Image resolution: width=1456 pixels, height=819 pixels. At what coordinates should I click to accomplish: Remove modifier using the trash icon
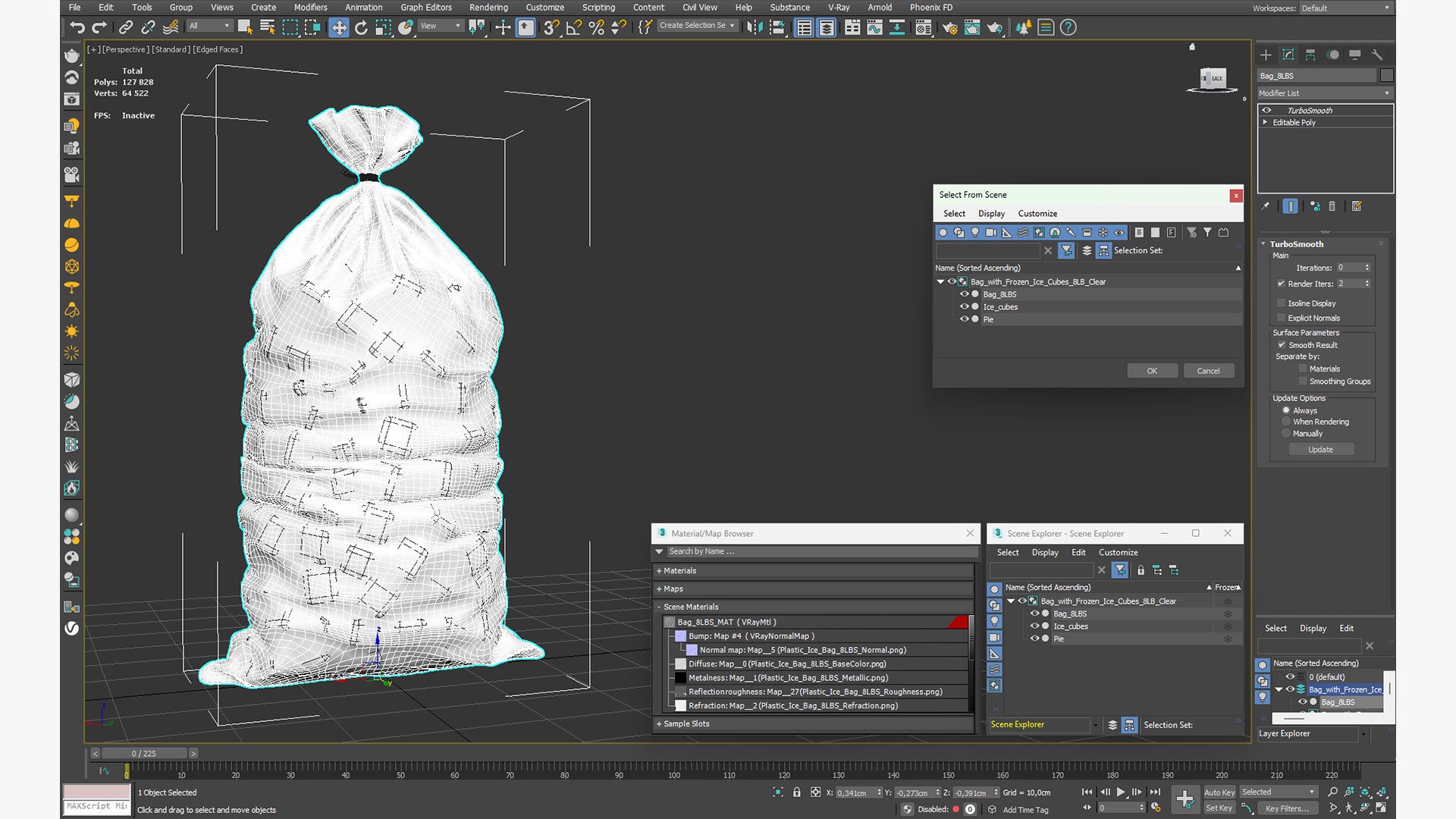(x=1332, y=206)
